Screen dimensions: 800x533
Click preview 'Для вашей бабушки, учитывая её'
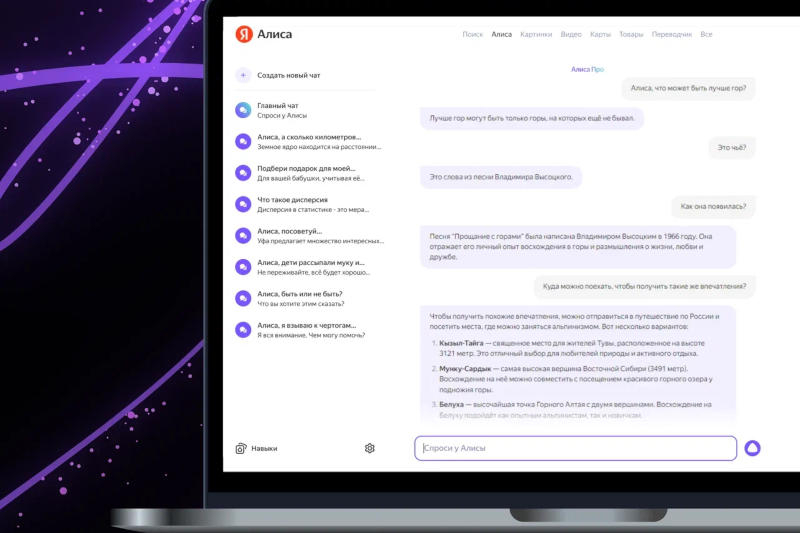click(x=311, y=178)
